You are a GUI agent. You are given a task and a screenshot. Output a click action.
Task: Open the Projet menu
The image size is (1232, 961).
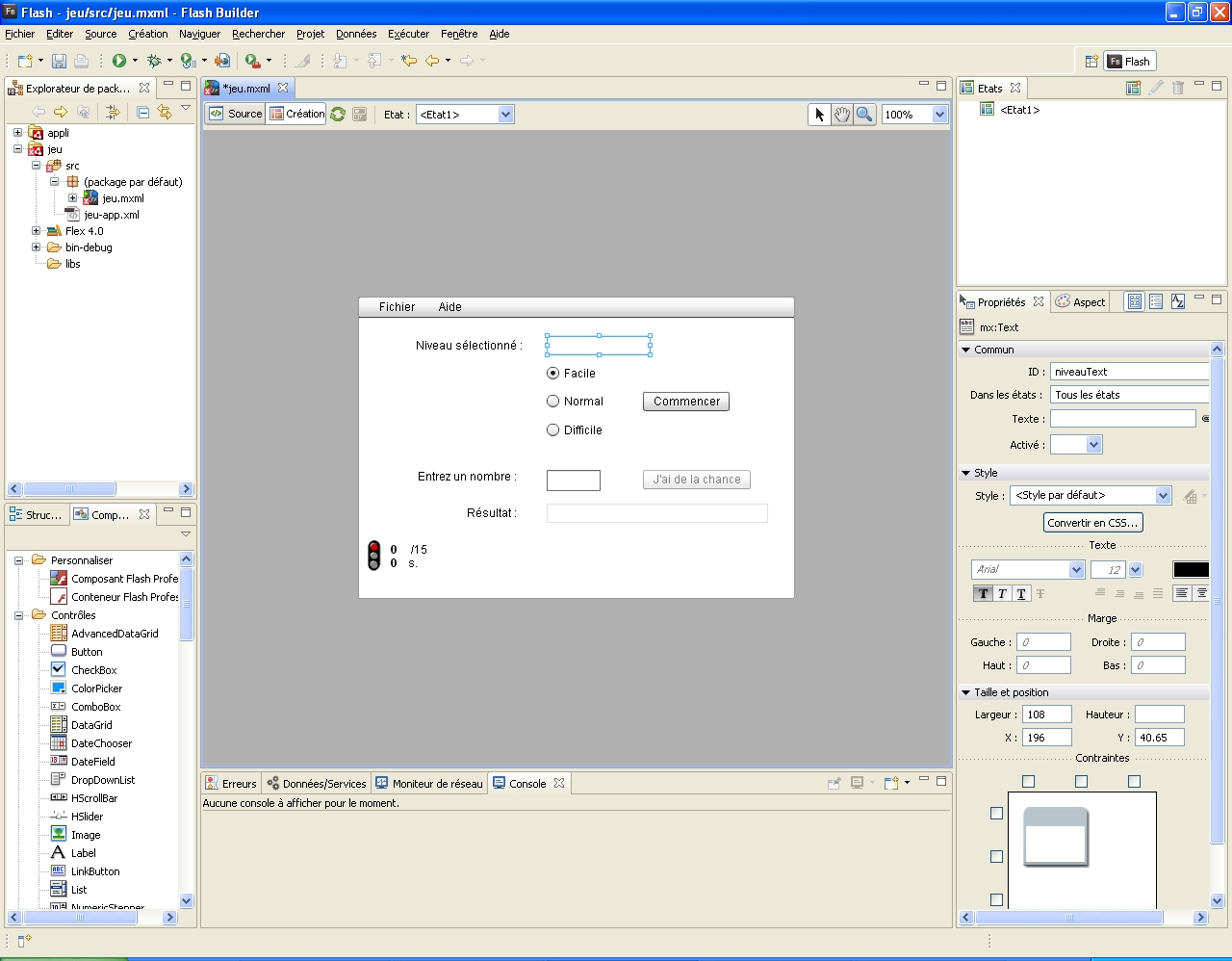[310, 34]
